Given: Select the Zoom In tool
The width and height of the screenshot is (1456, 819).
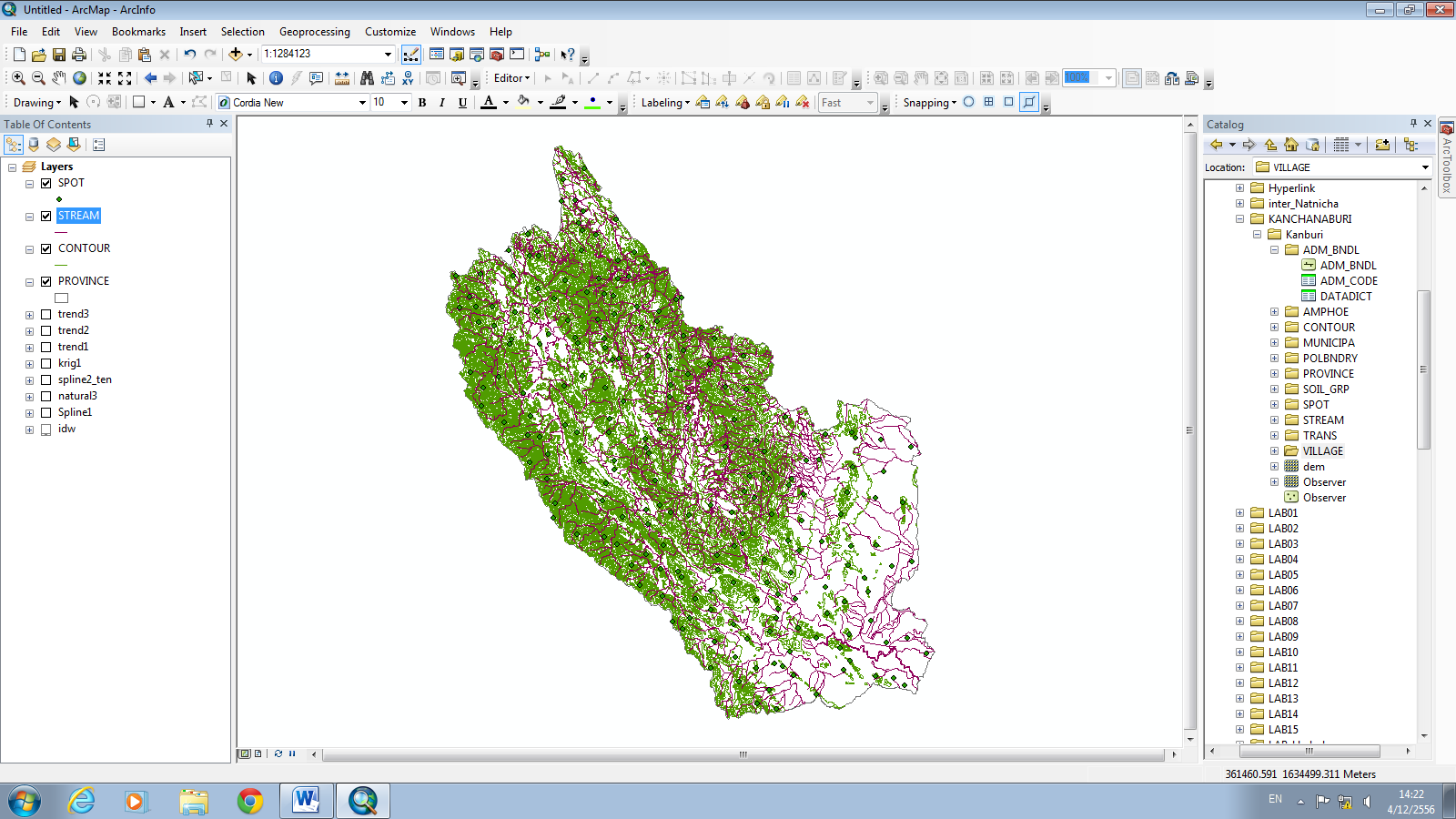Looking at the screenshot, I should pos(17,76).
